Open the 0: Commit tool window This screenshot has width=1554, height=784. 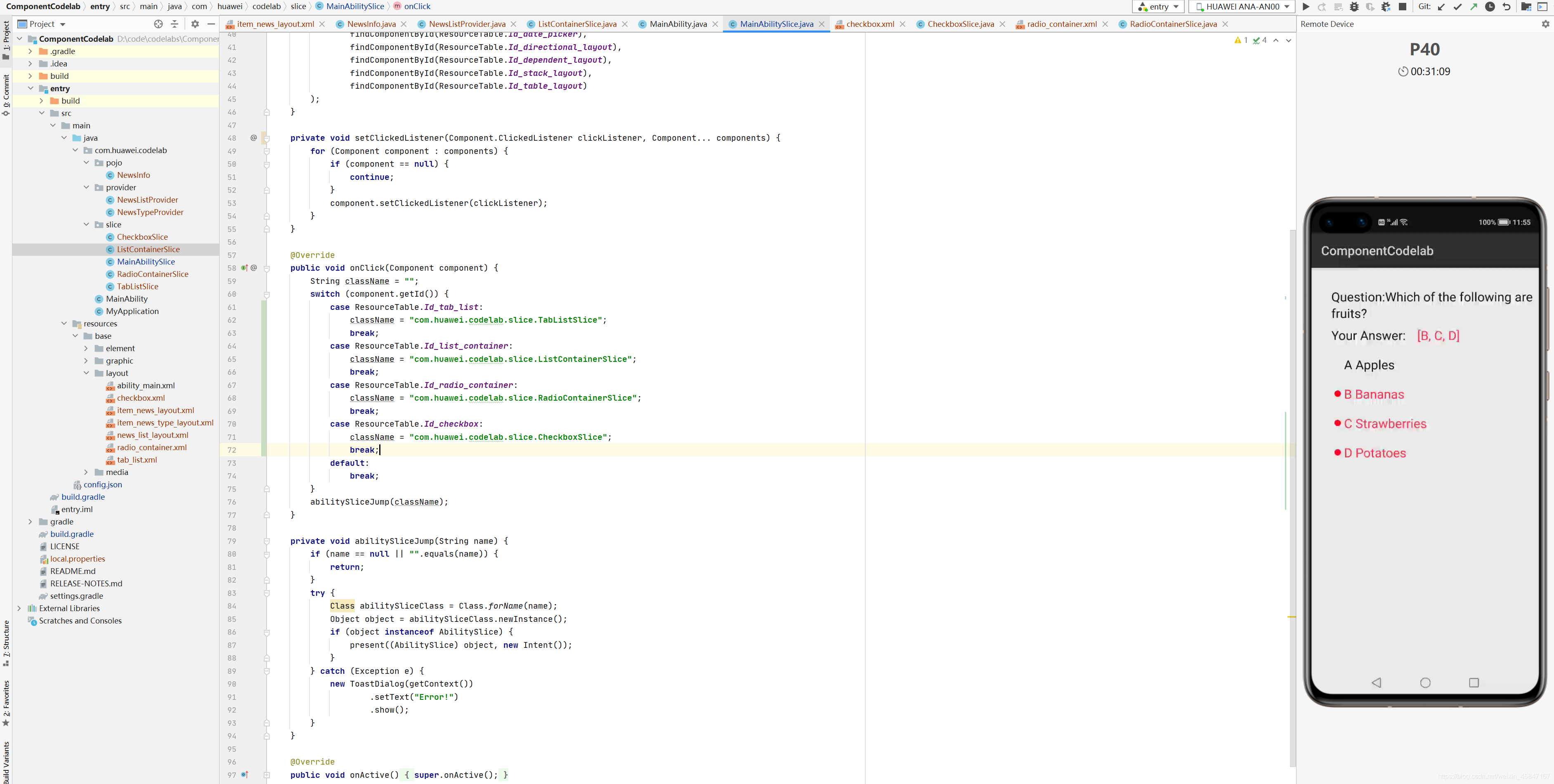pyautogui.click(x=6, y=94)
